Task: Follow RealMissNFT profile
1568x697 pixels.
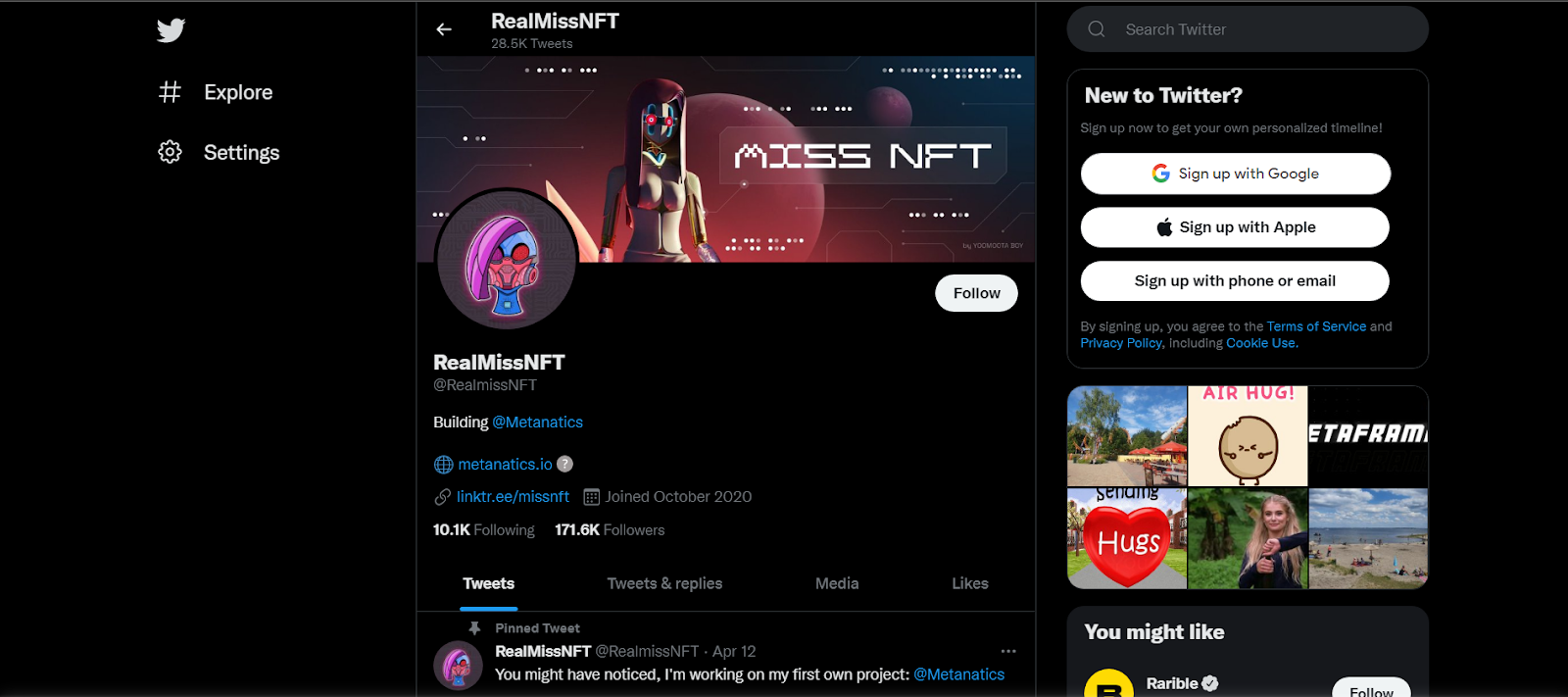Action: (x=976, y=293)
